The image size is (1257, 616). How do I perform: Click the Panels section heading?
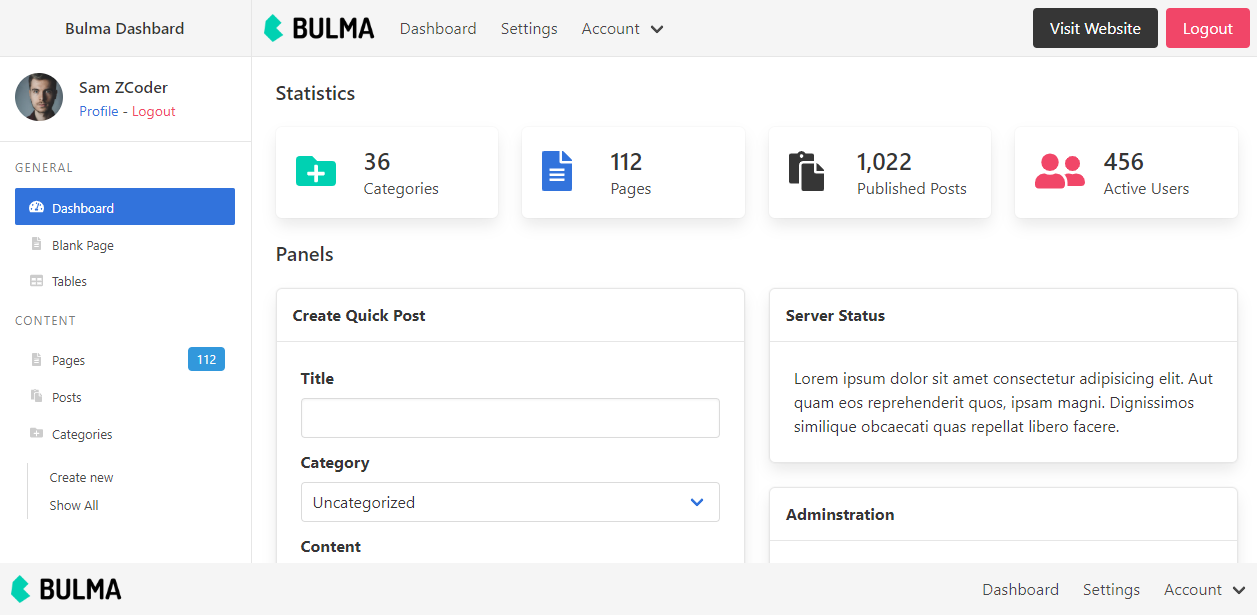[x=304, y=254]
